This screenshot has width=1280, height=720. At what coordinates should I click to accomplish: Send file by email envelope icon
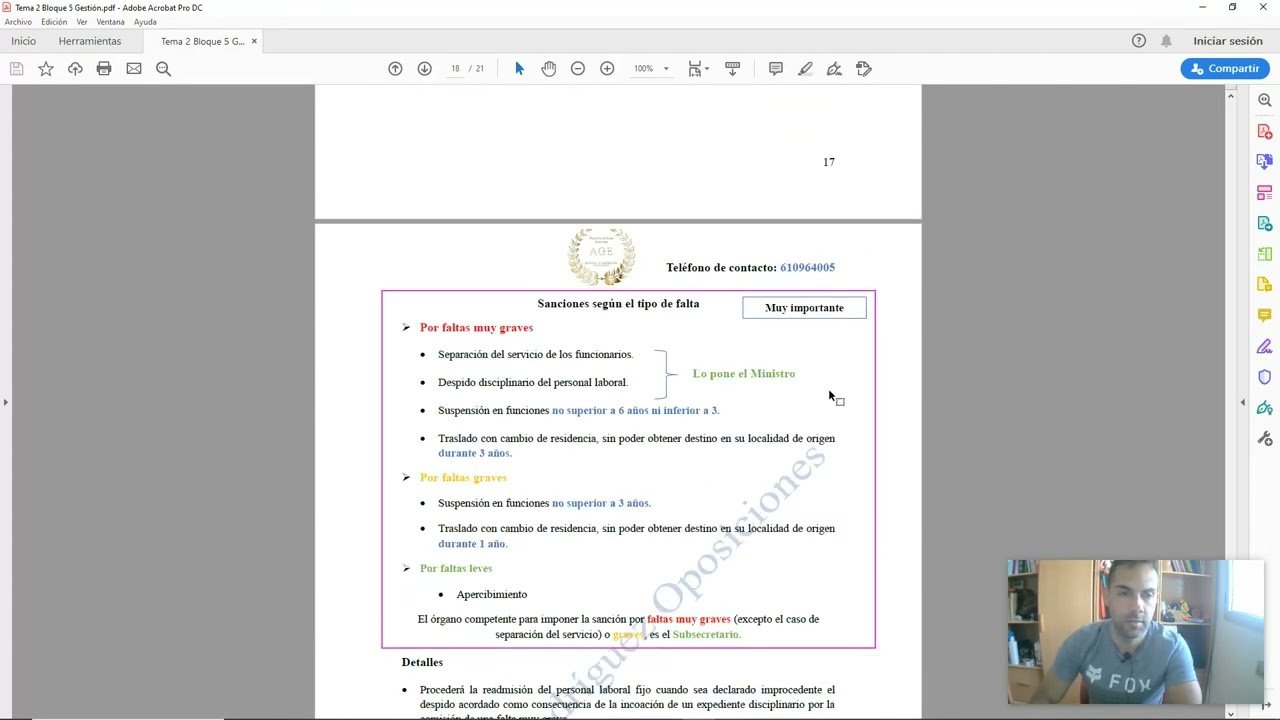(x=134, y=69)
